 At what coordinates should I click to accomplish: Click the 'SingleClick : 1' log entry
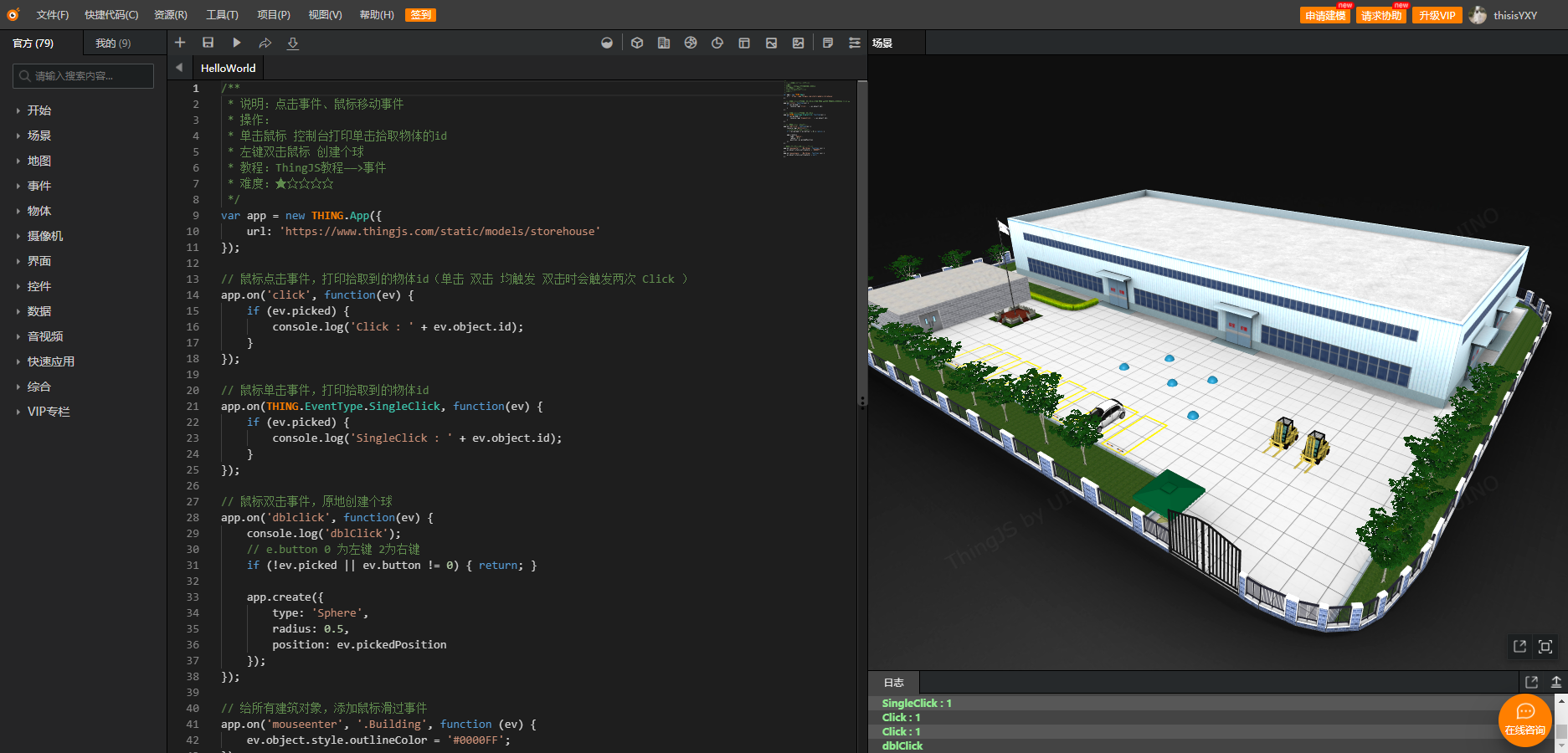pos(917,704)
